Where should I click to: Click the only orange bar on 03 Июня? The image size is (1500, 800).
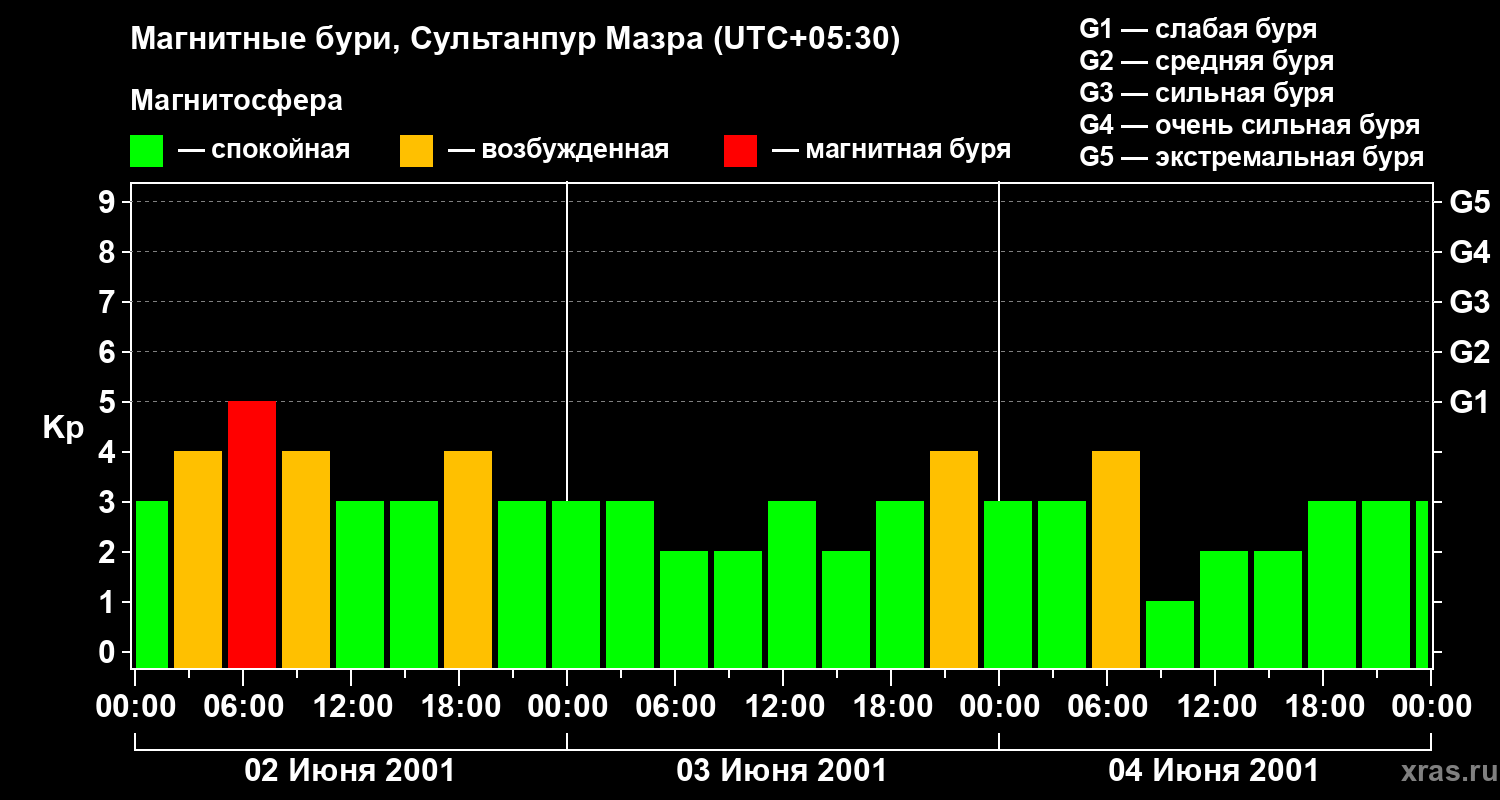[x=954, y=560]
